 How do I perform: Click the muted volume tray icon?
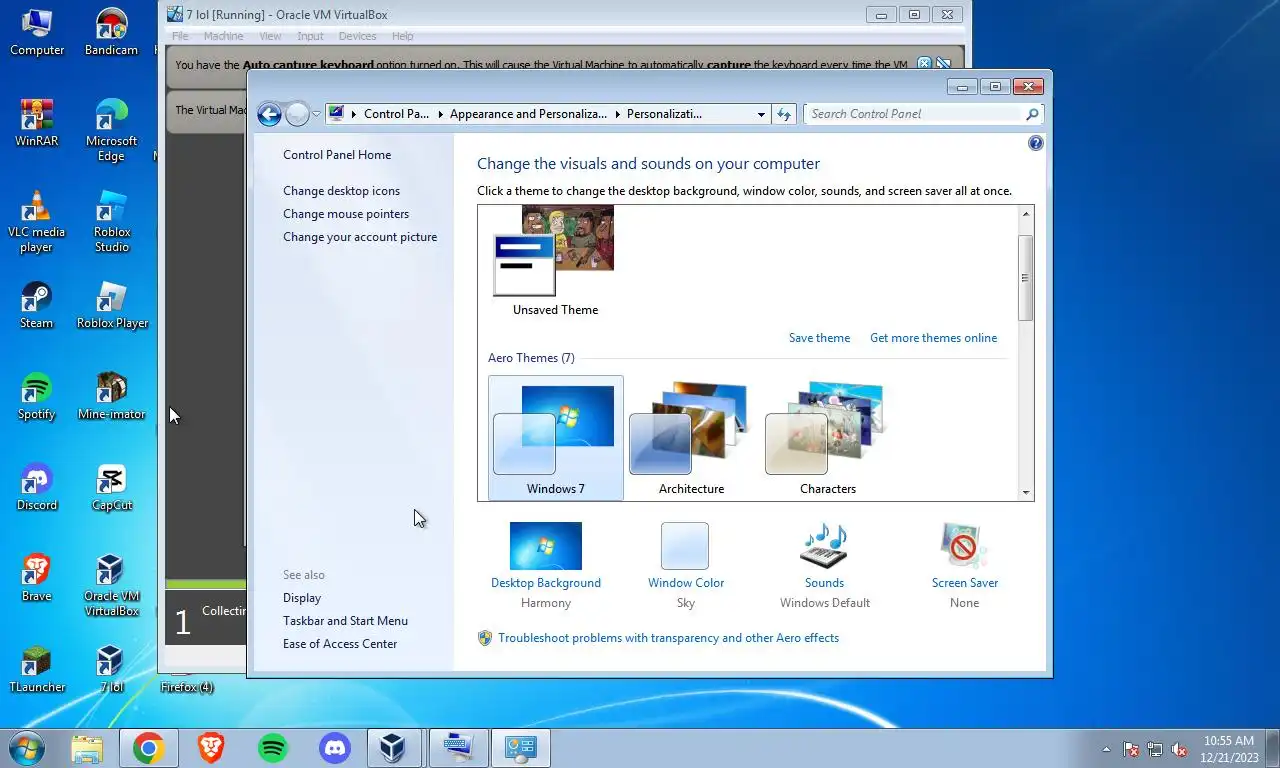click(1179, 749)
